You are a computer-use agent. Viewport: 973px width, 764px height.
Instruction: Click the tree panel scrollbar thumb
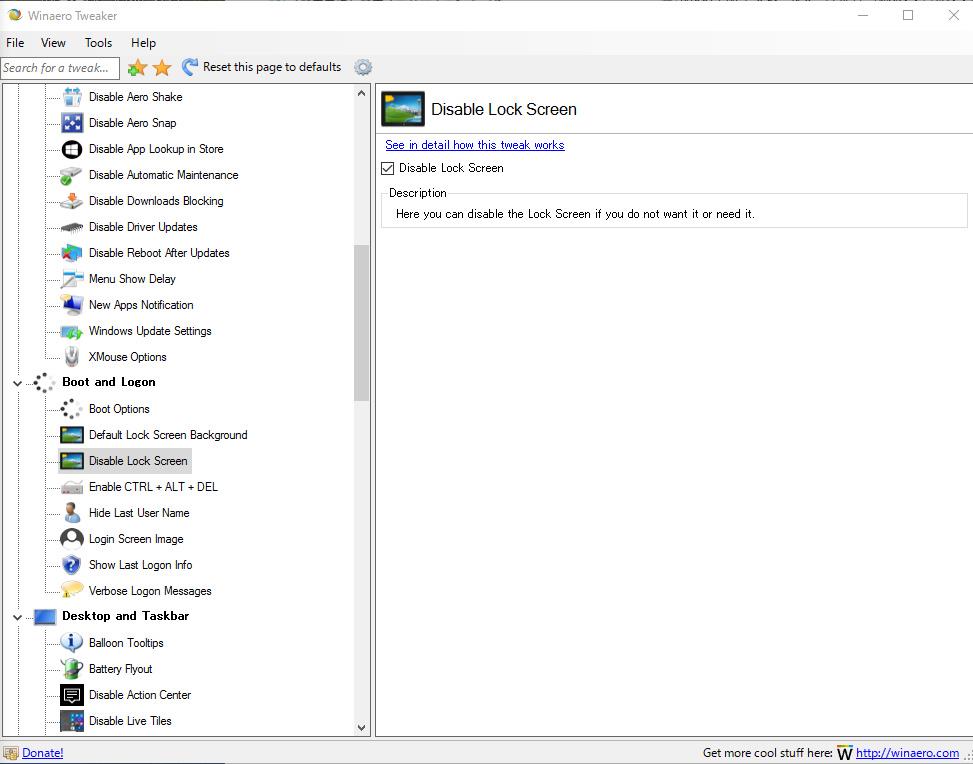pyautogui.click(x=361, y=322)
